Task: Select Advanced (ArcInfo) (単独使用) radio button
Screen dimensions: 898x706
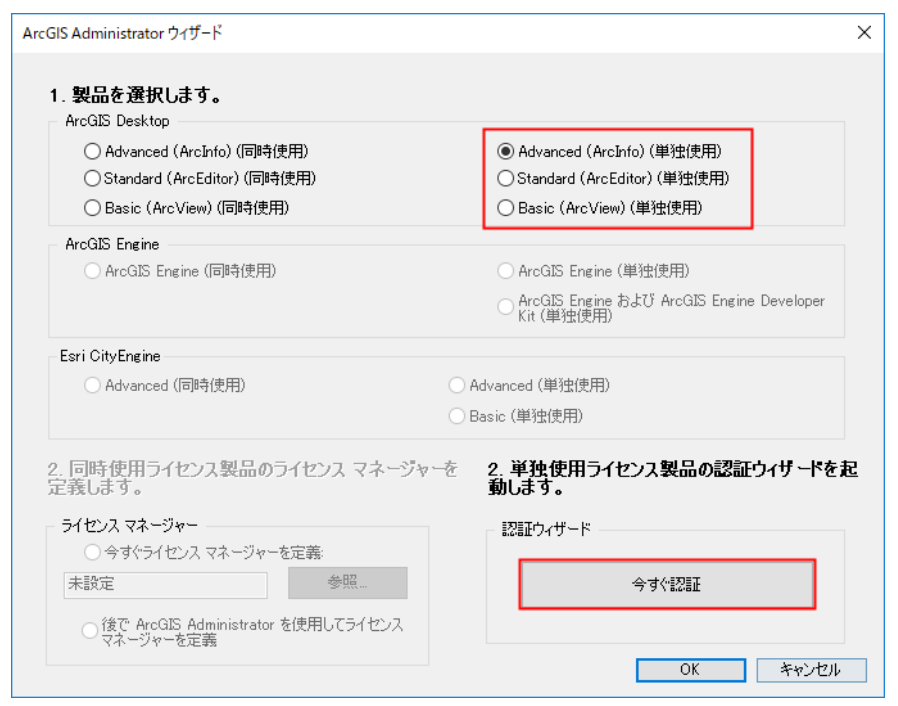Action: point(505,152)
